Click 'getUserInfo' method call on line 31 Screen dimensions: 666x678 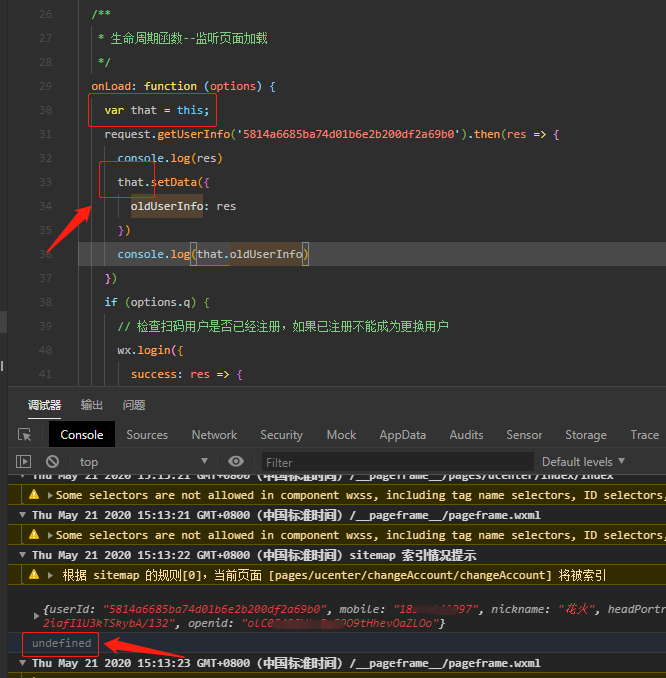pos(193,134)
